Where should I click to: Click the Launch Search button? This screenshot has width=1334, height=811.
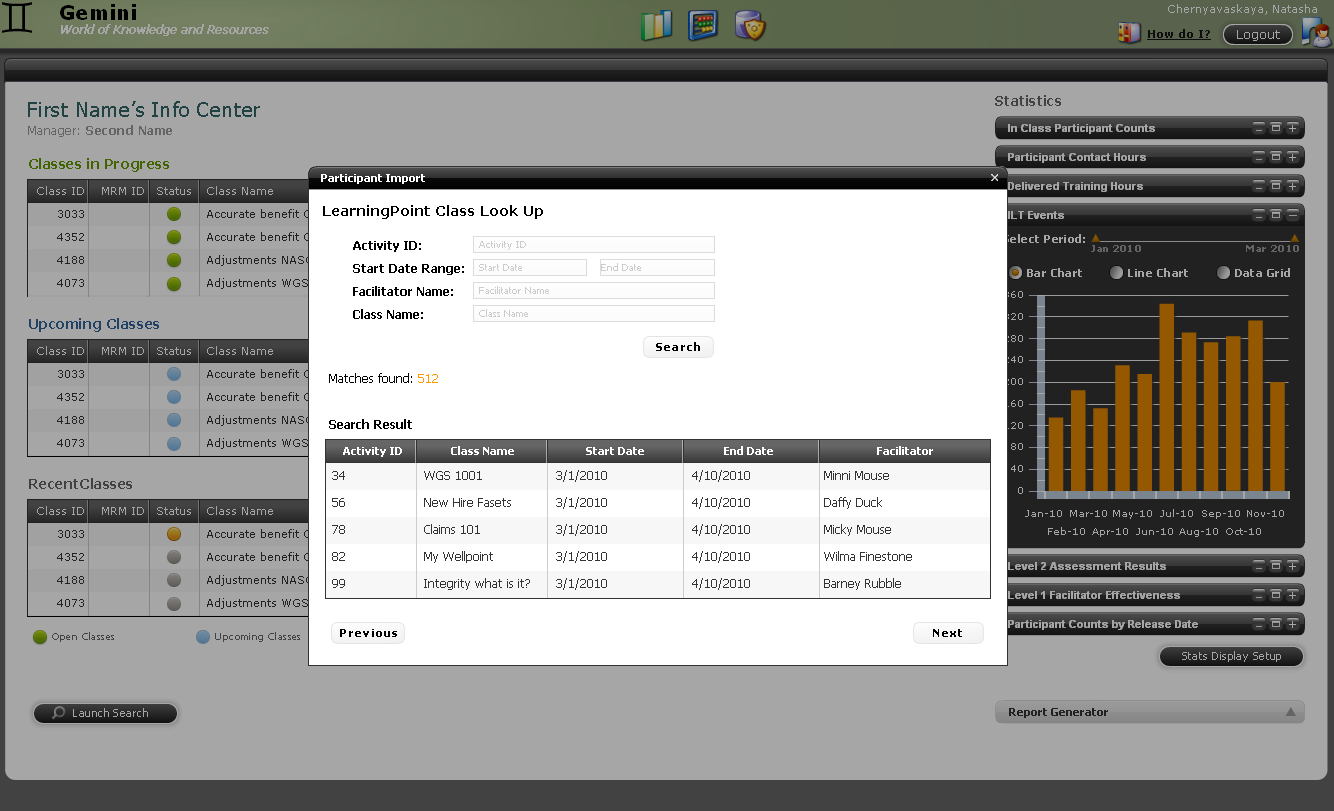[105, 713]
